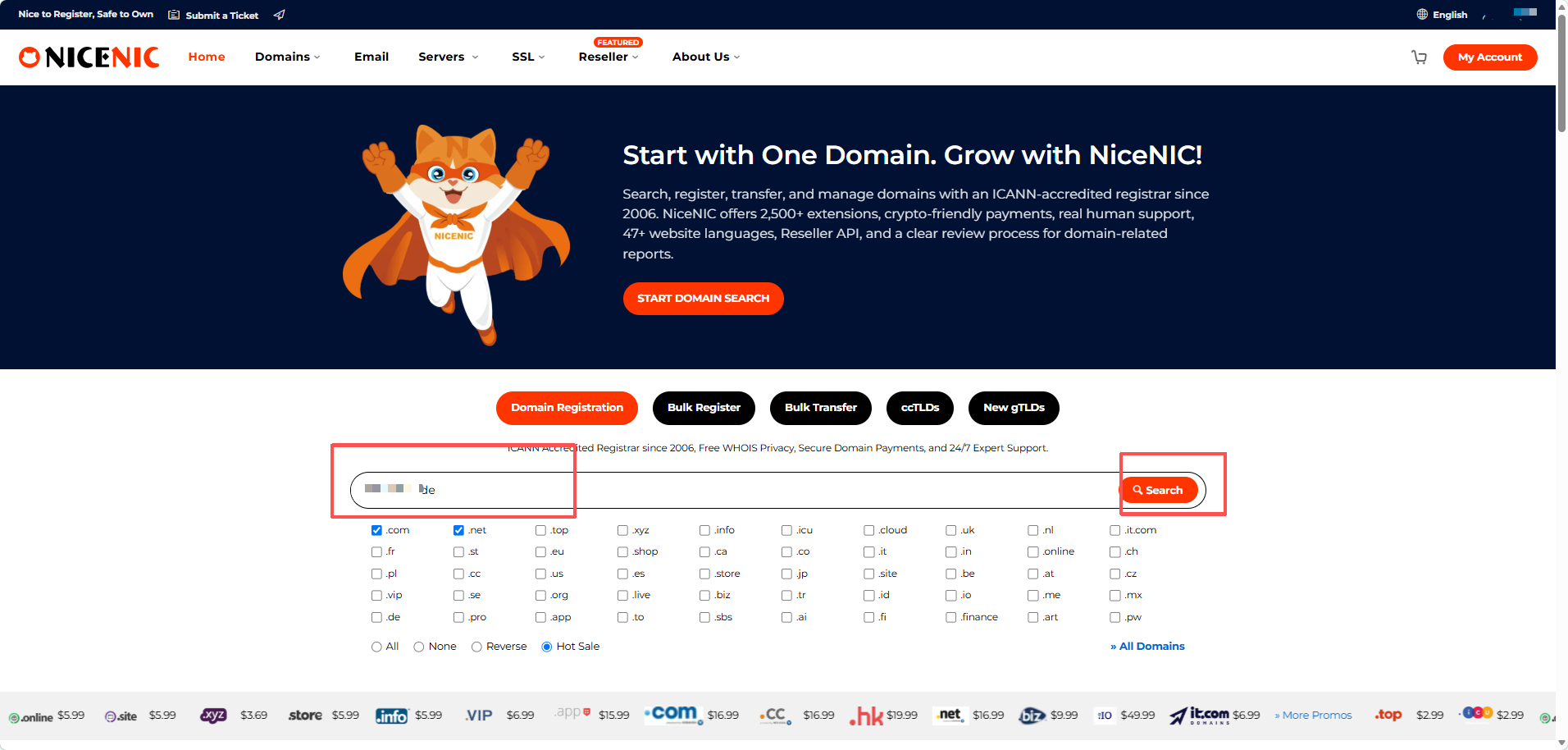Uncheck the .net checkbox

(458, 530)
